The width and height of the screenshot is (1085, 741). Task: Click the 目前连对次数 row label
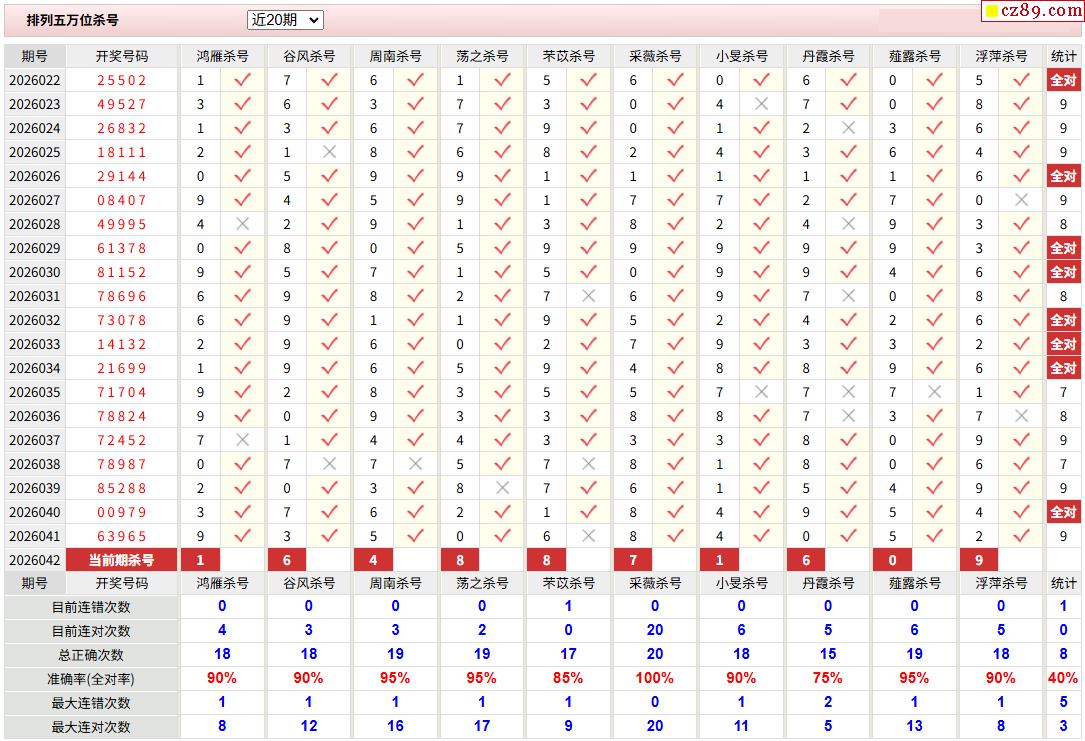[91, 631]
